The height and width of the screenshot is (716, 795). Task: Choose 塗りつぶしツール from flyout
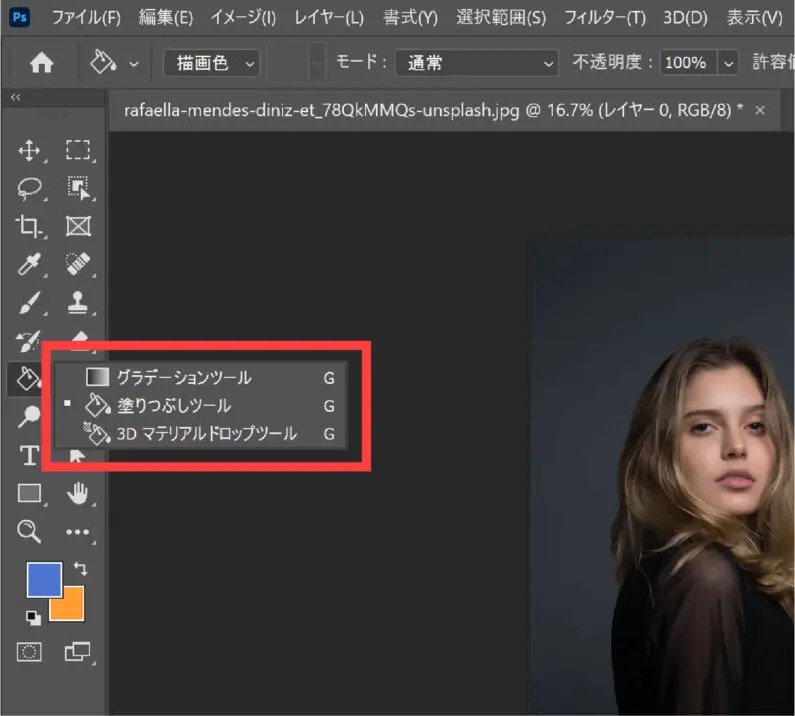[x=201, y=406]
